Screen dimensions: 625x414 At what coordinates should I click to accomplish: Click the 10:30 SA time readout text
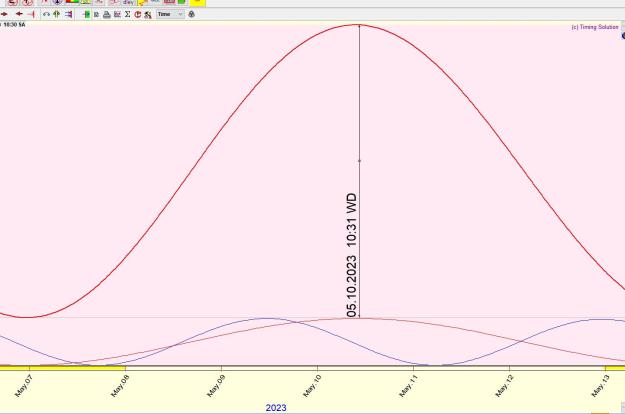coord(14,25)
